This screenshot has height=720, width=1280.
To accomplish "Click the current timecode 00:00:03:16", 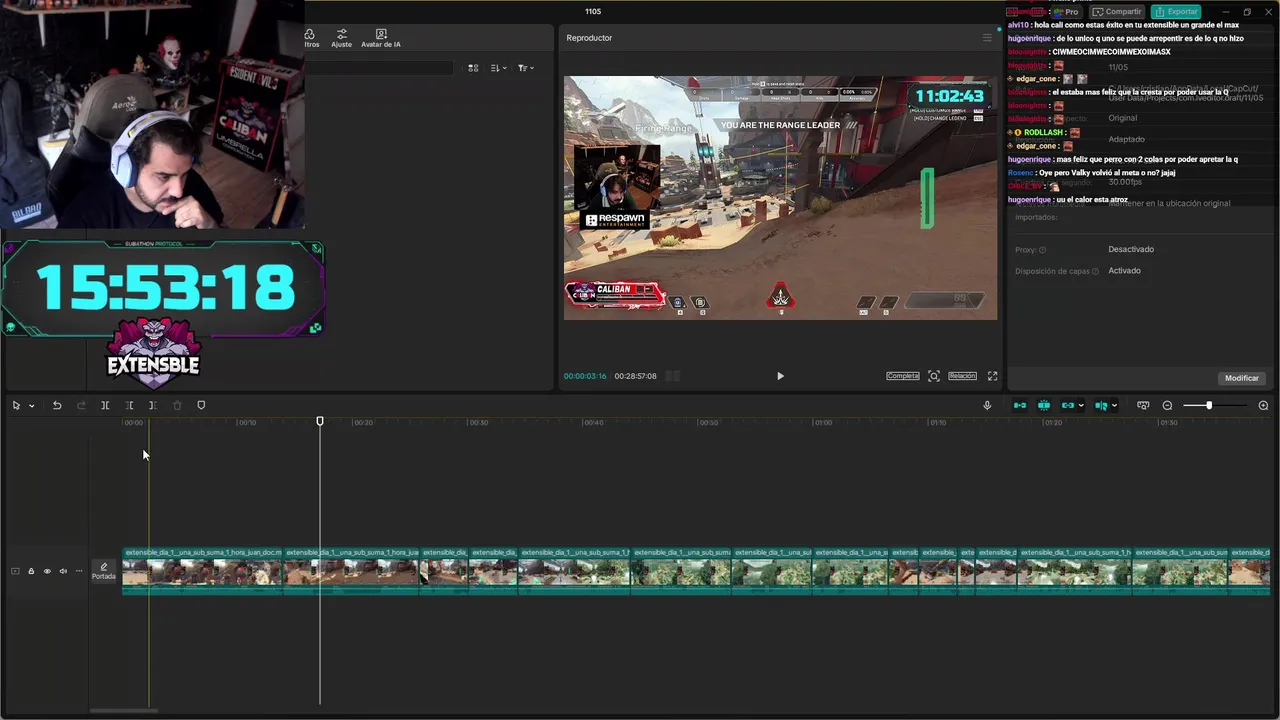I will point(585,376).
